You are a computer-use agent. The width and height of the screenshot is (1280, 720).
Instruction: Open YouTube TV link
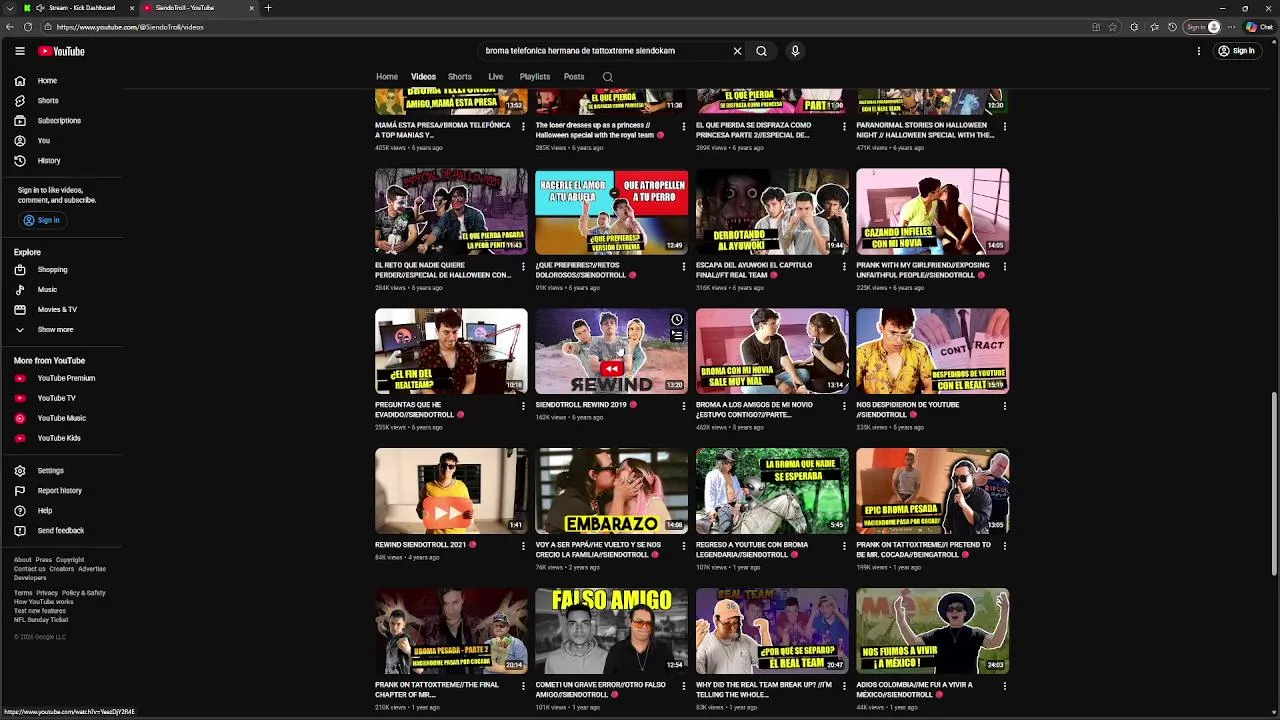click(x=61, y=398)
